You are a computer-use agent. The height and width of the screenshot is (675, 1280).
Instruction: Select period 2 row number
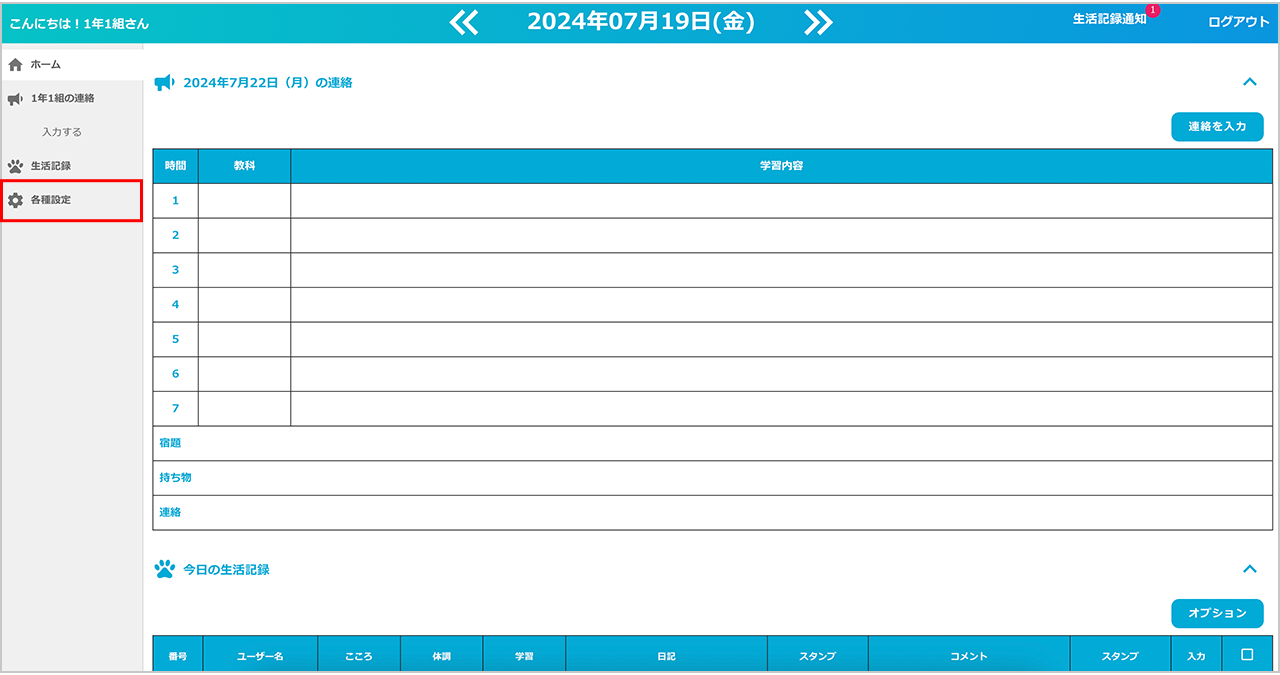(x=175, y=235)
